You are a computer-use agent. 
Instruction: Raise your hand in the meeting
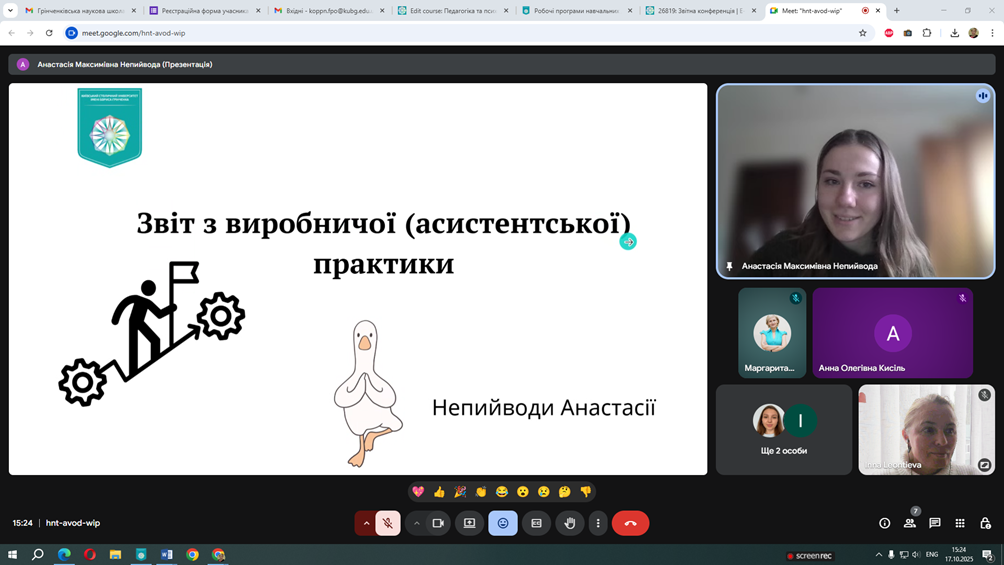point(570,523)
